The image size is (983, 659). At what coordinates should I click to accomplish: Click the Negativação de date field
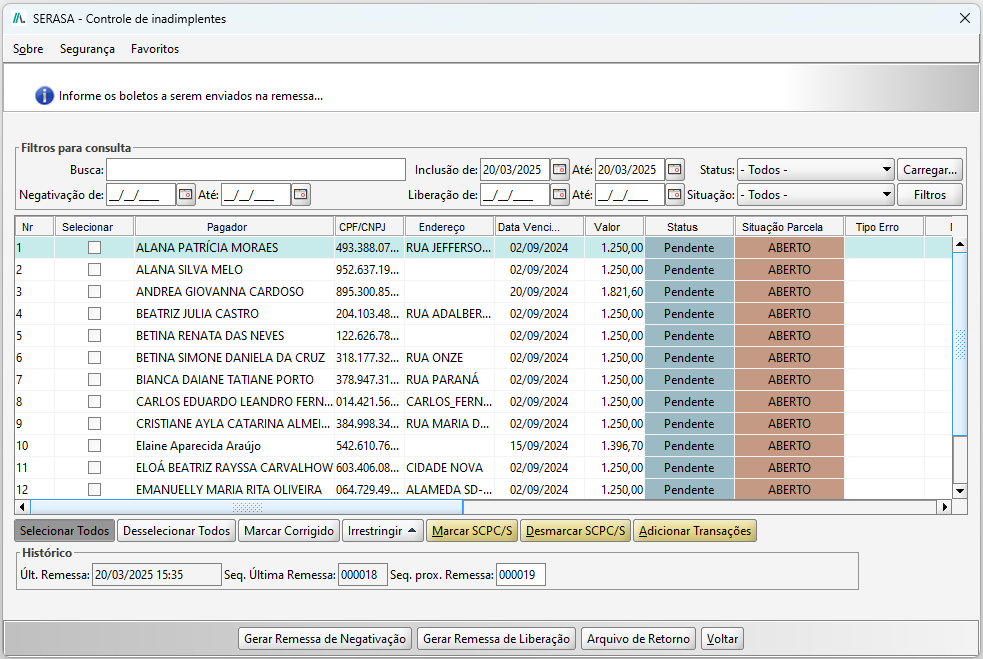(141, 195)
